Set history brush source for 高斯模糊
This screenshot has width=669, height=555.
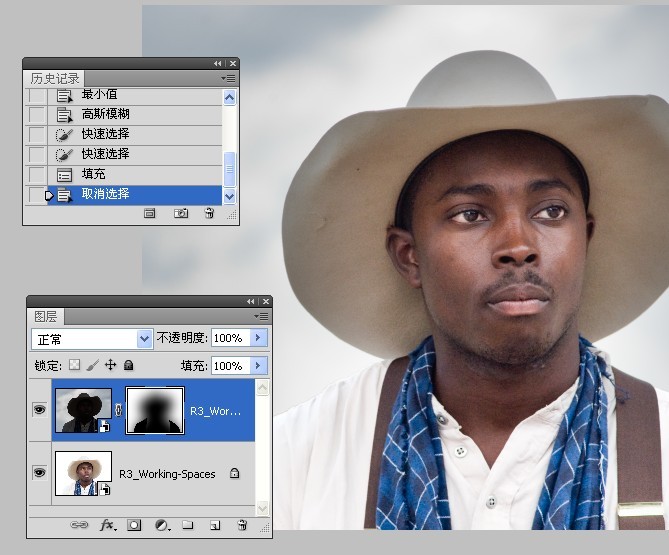pos(37,114)
